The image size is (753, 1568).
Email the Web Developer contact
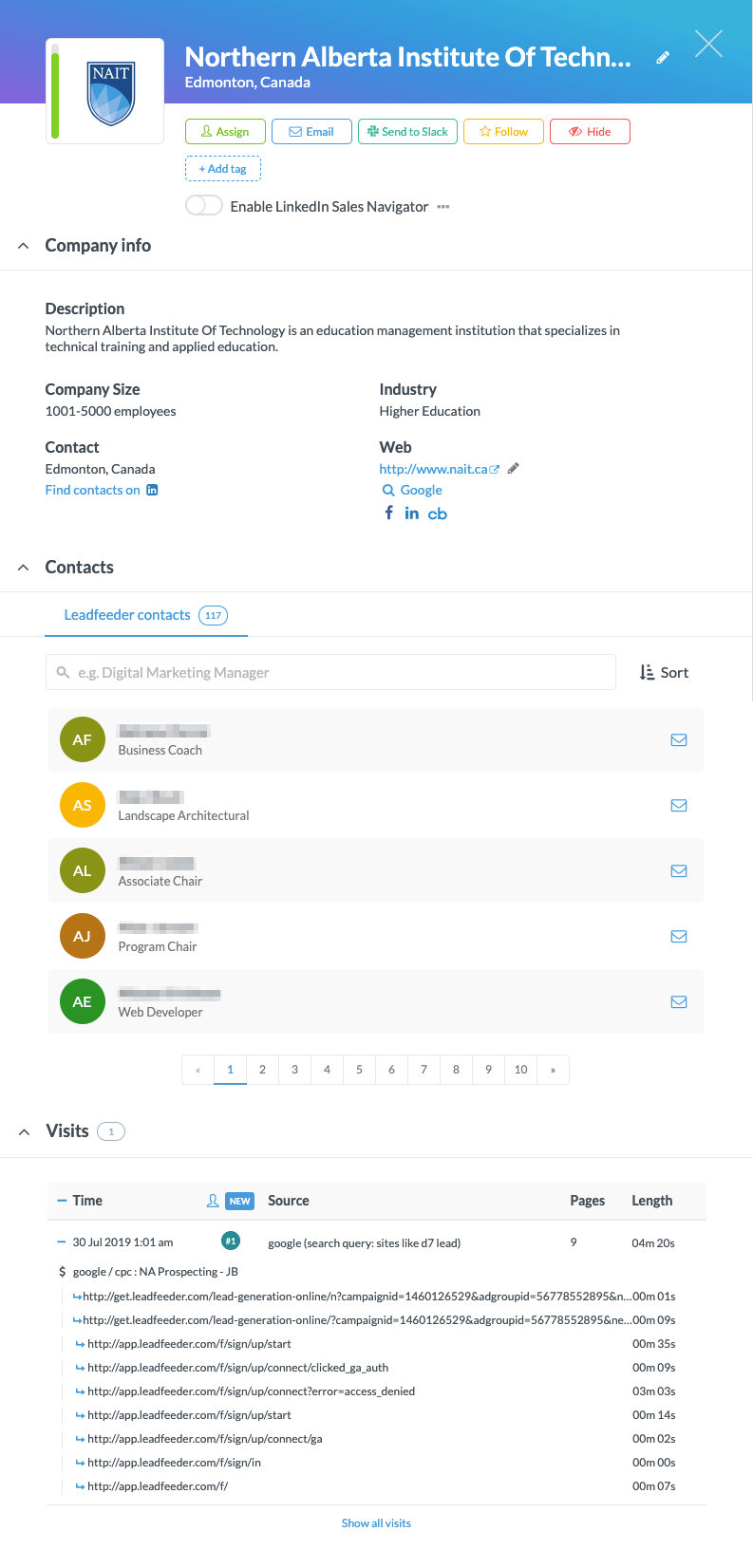pyautogui.click(x=679, y=1001)
